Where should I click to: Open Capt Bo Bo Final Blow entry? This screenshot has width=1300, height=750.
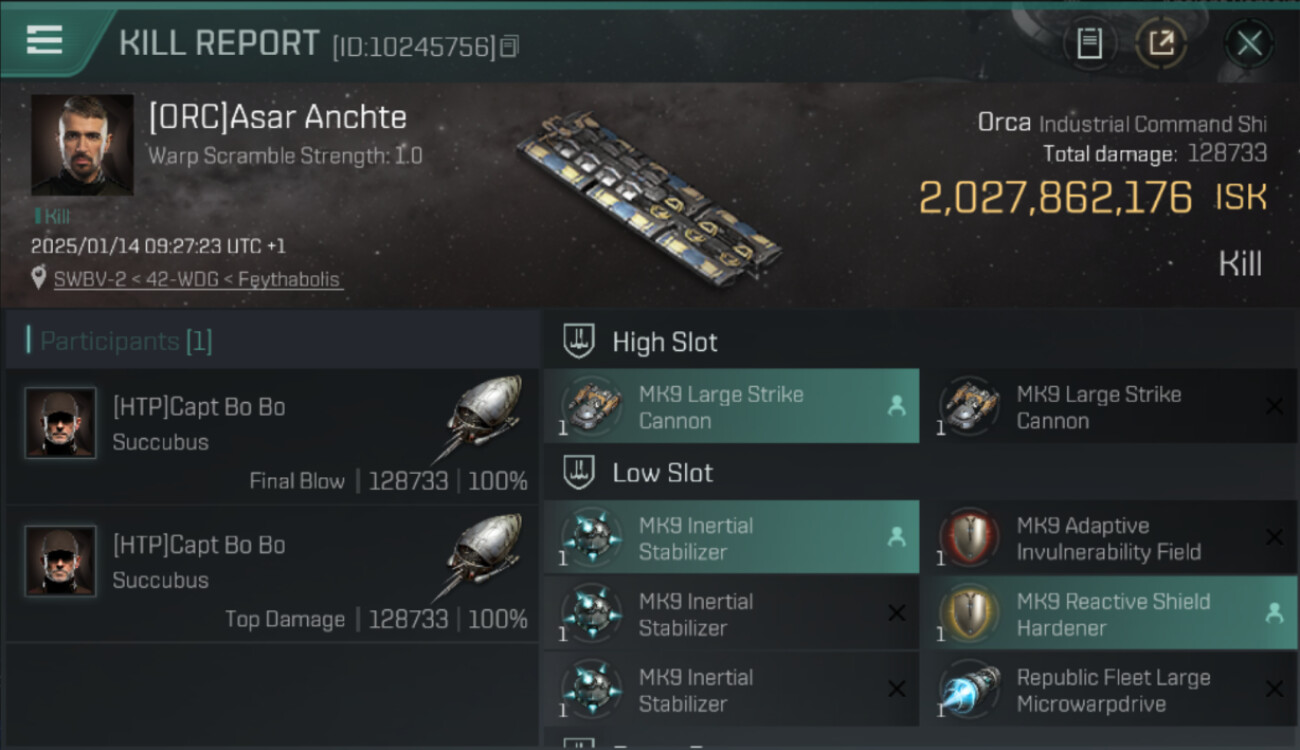click(x=272, y=437)
